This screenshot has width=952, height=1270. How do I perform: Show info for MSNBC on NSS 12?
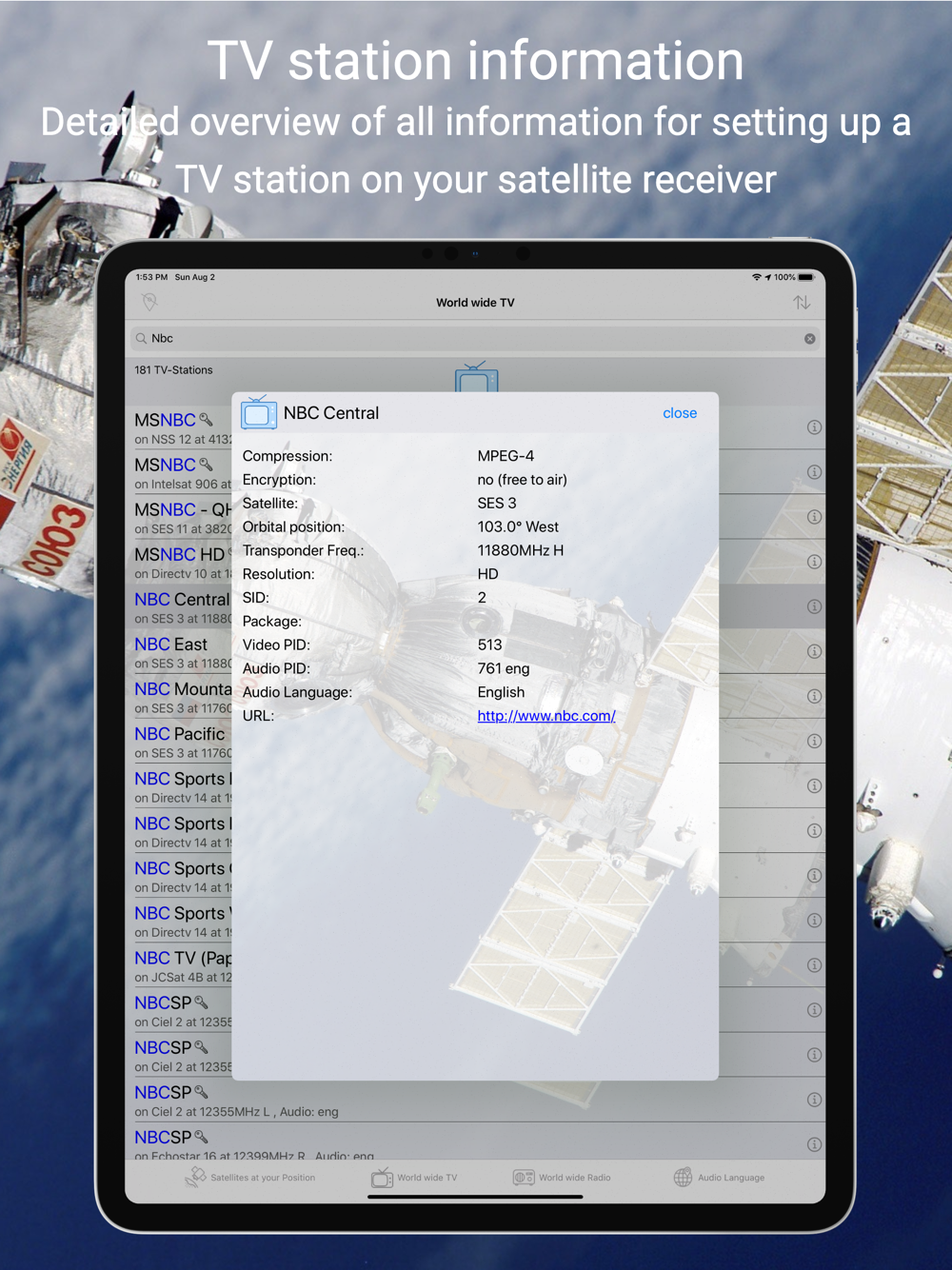(x=814, y=427)
